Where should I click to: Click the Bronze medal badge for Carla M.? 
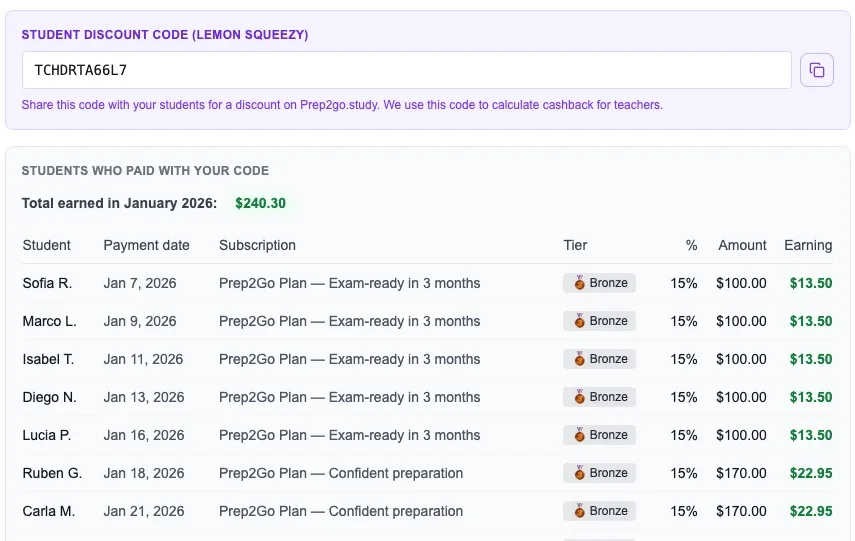[x=599, y=511]
